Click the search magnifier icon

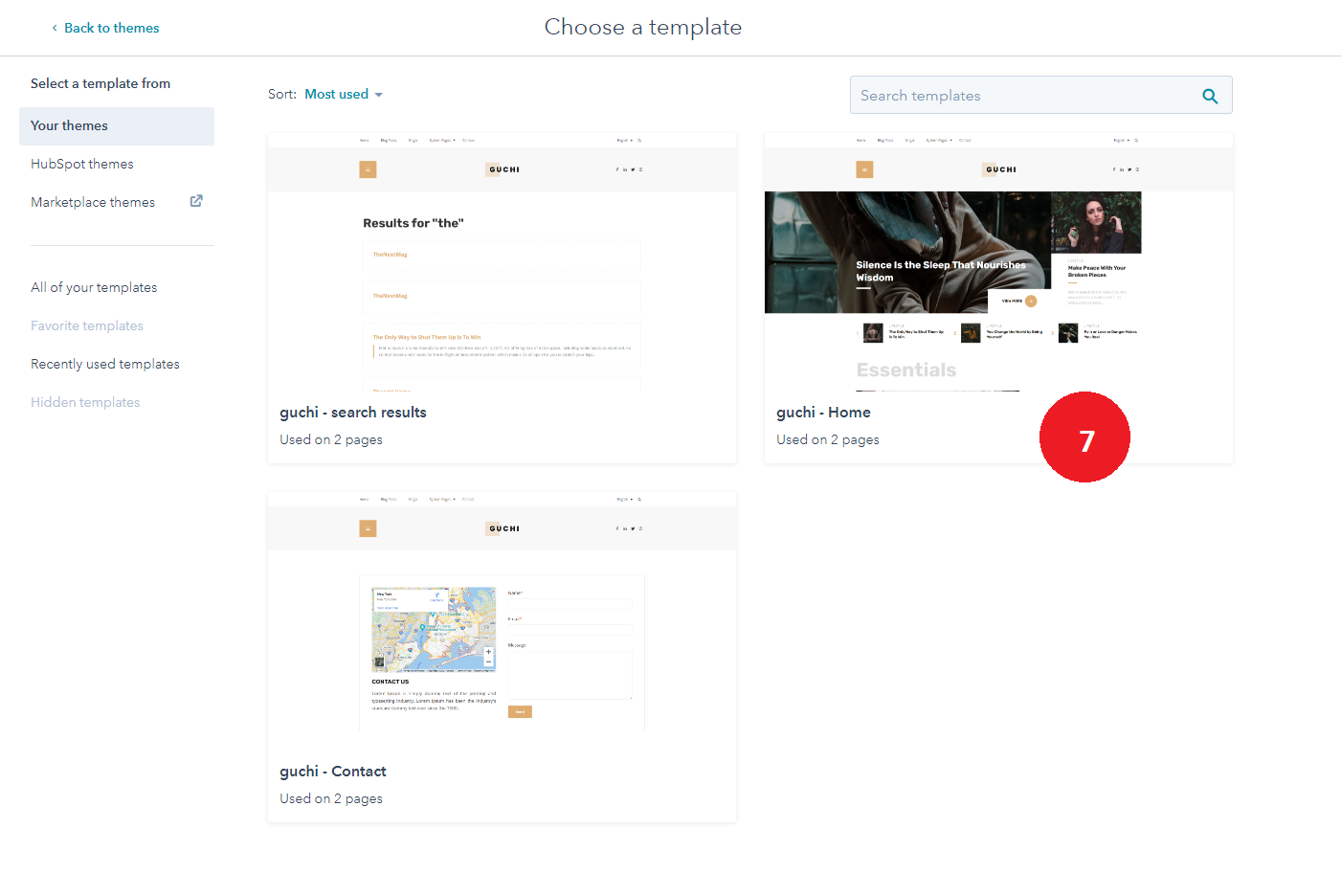coord(1210,96)
